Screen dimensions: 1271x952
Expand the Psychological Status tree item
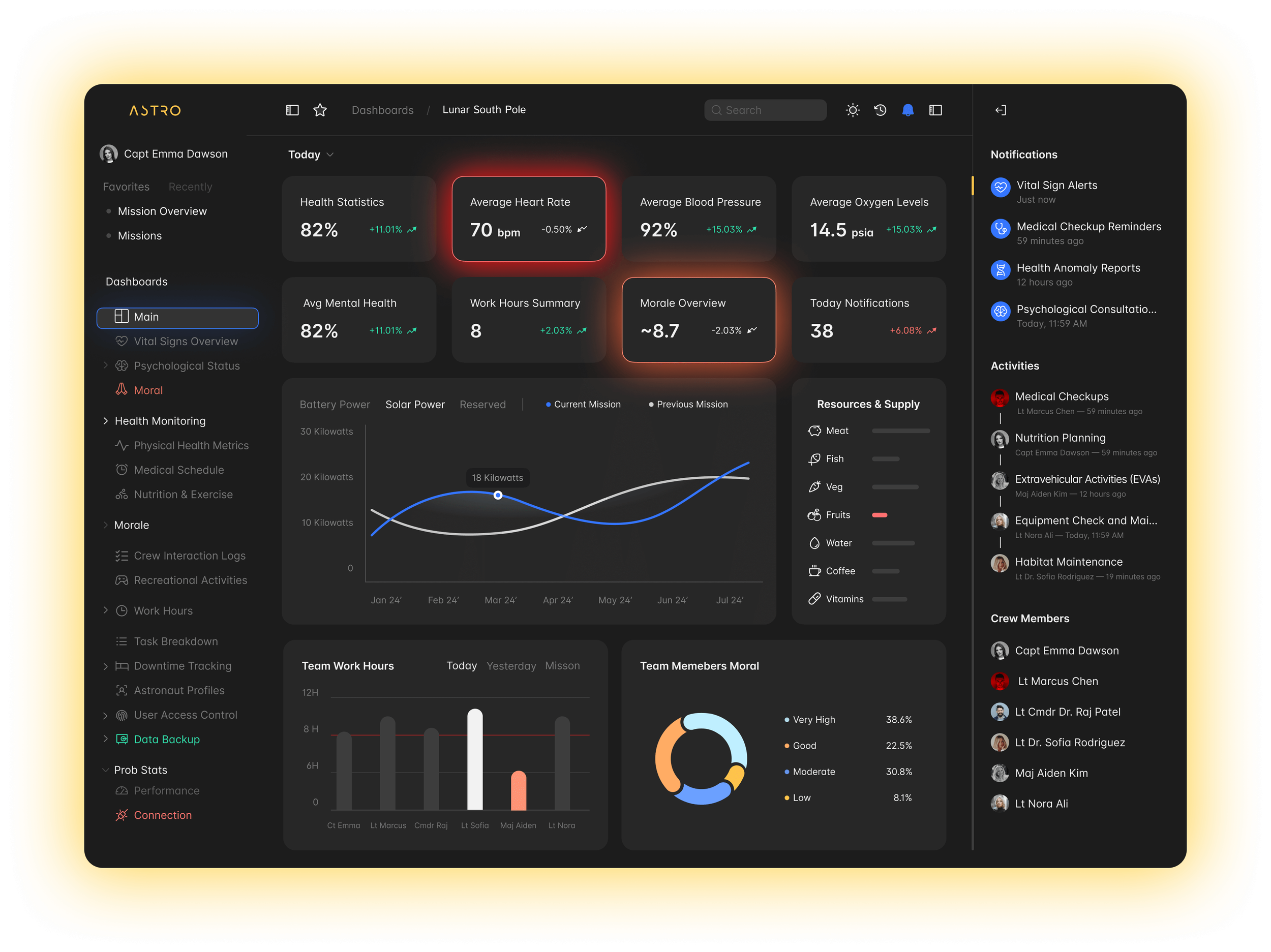(106, 365)
